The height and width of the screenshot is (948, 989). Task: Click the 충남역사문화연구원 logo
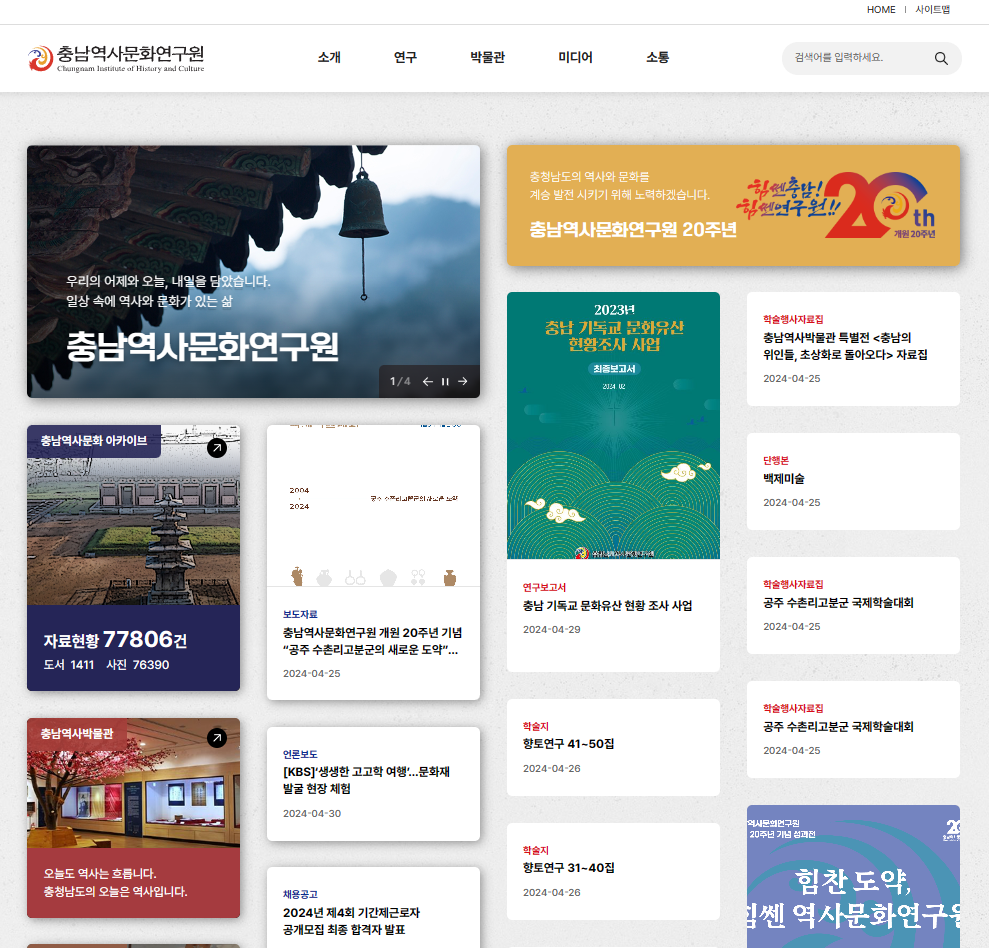[x=116, y=59]
